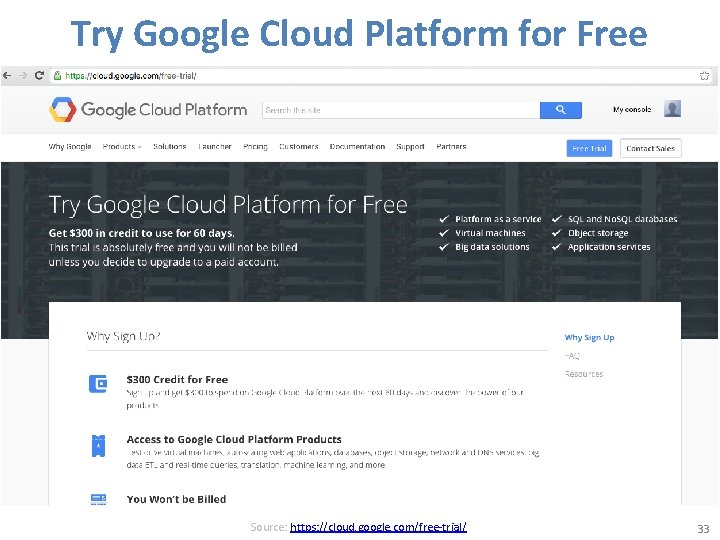Click the browser back arrow

pos(7,75)
